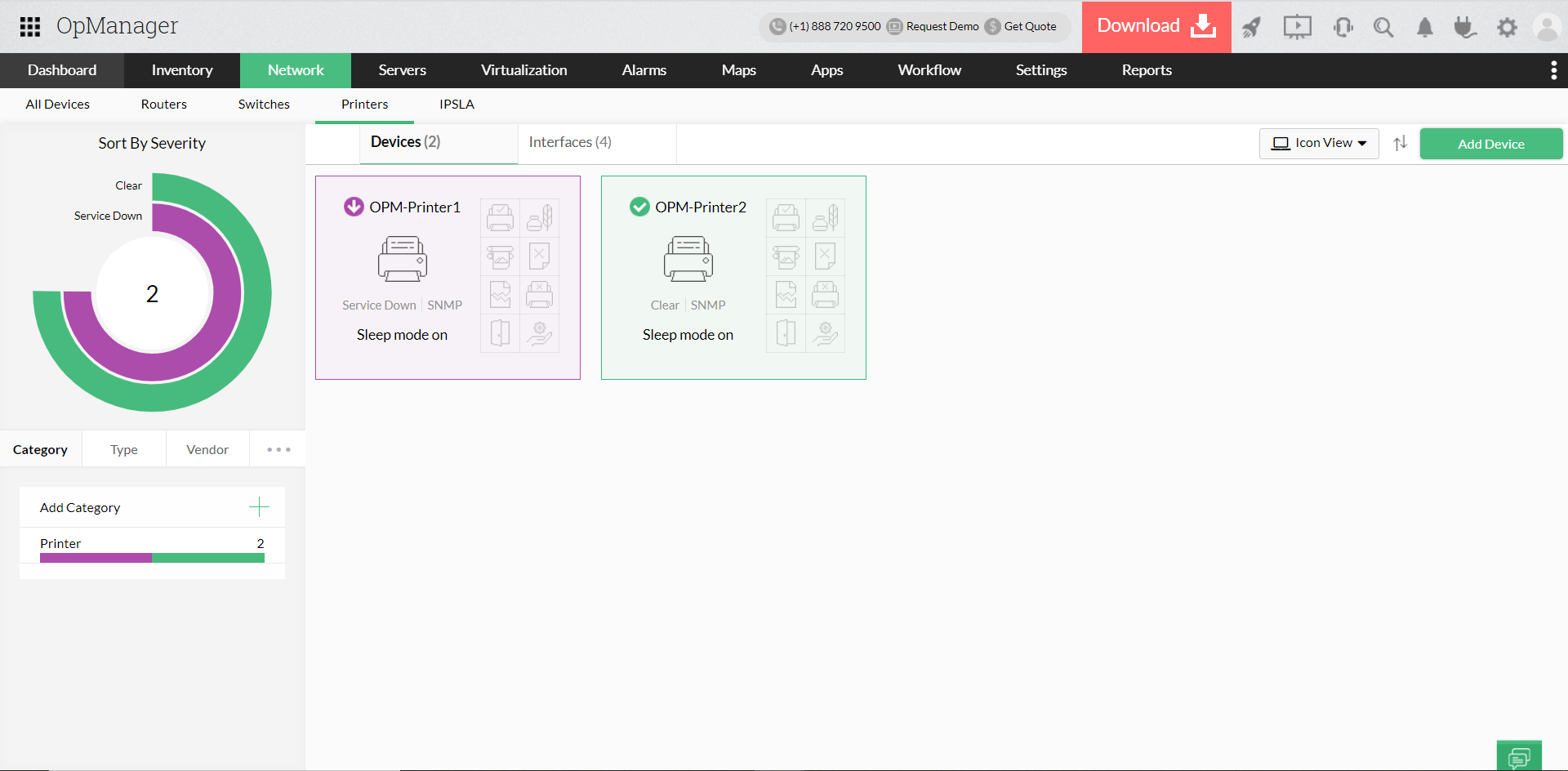Select the Printers sub-tab
This screenshot has height=771, width=1568.
pos(365,105)
